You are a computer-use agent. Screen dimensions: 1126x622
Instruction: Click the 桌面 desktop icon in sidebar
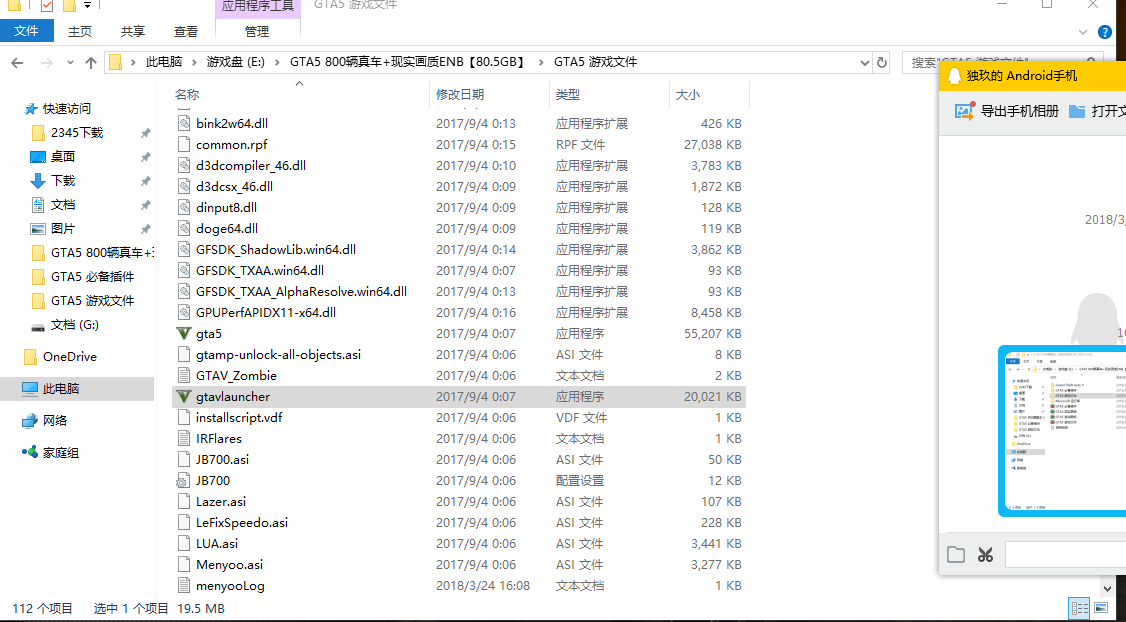38,157
